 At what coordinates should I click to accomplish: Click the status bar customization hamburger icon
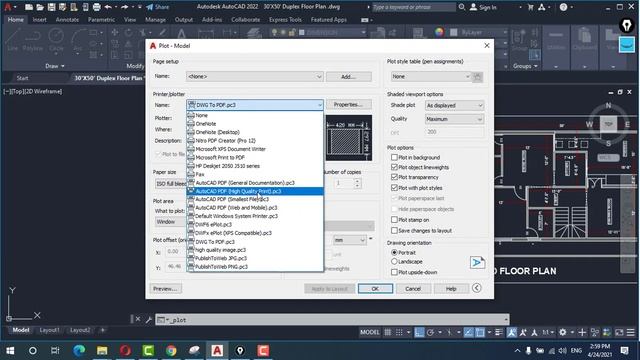[x=631, y=332]
